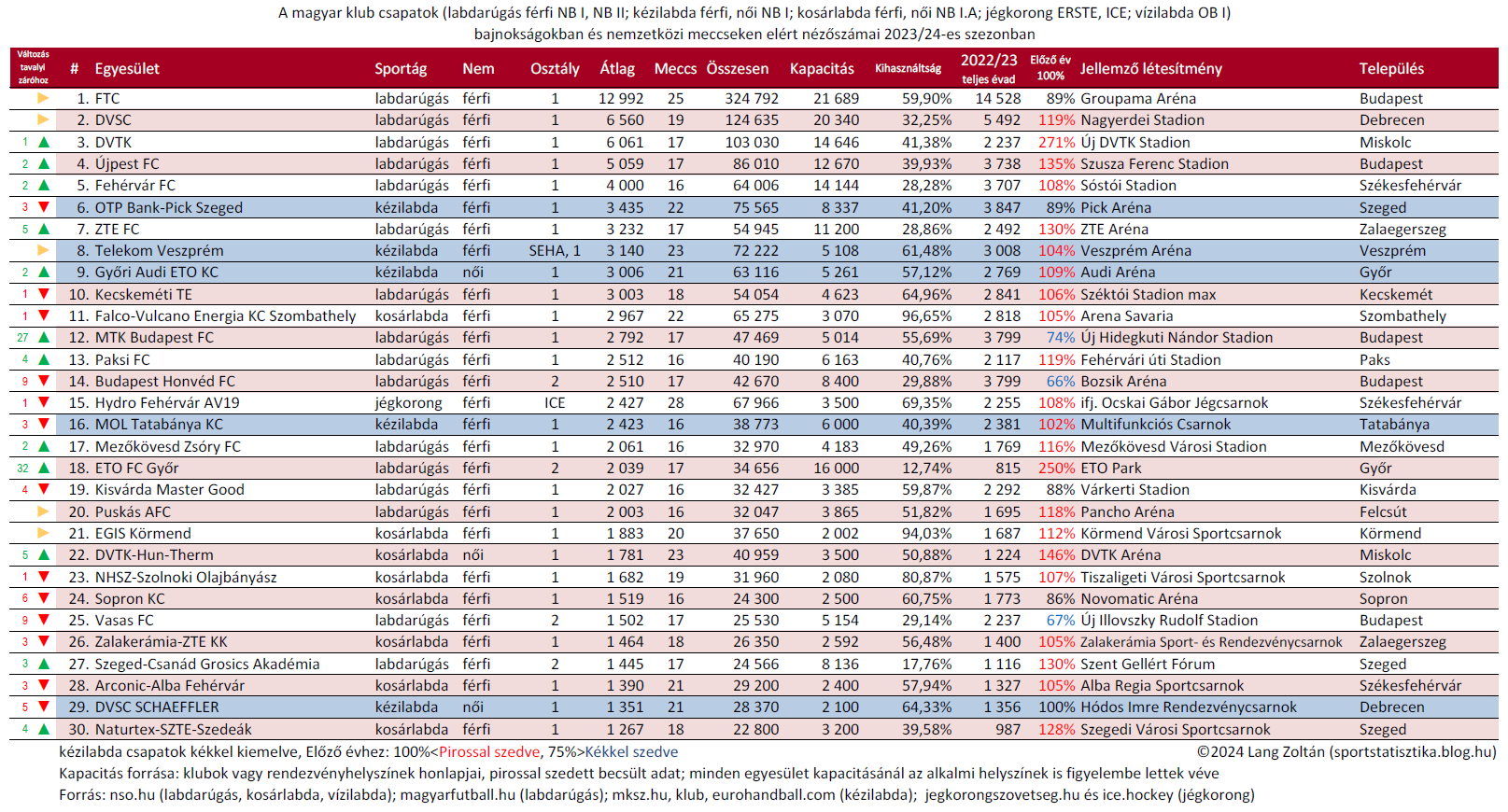Click the Kihasználtság column header

pos(908,68)
